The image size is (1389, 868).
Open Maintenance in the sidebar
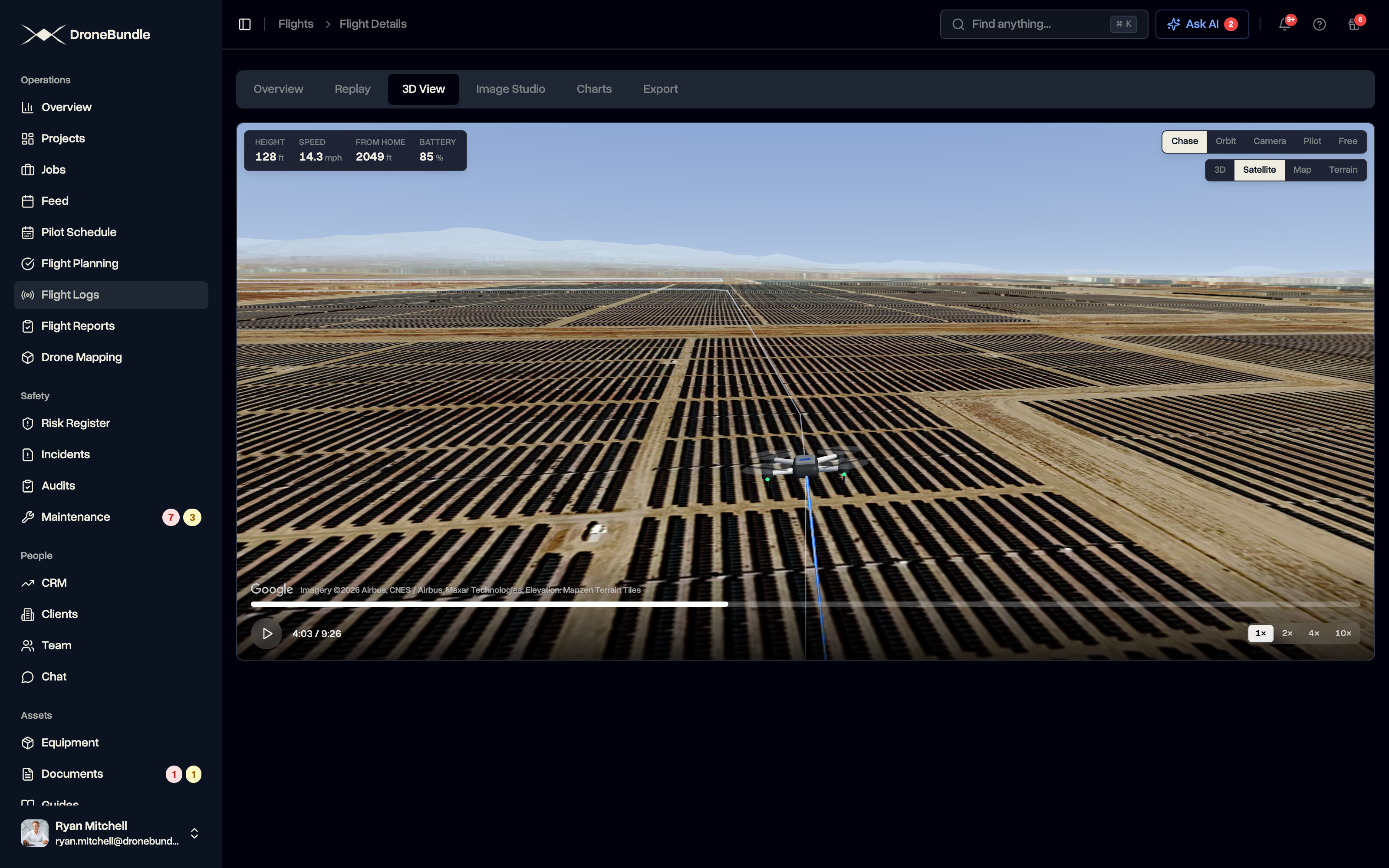pyautogui.click(x=111, y=517)
